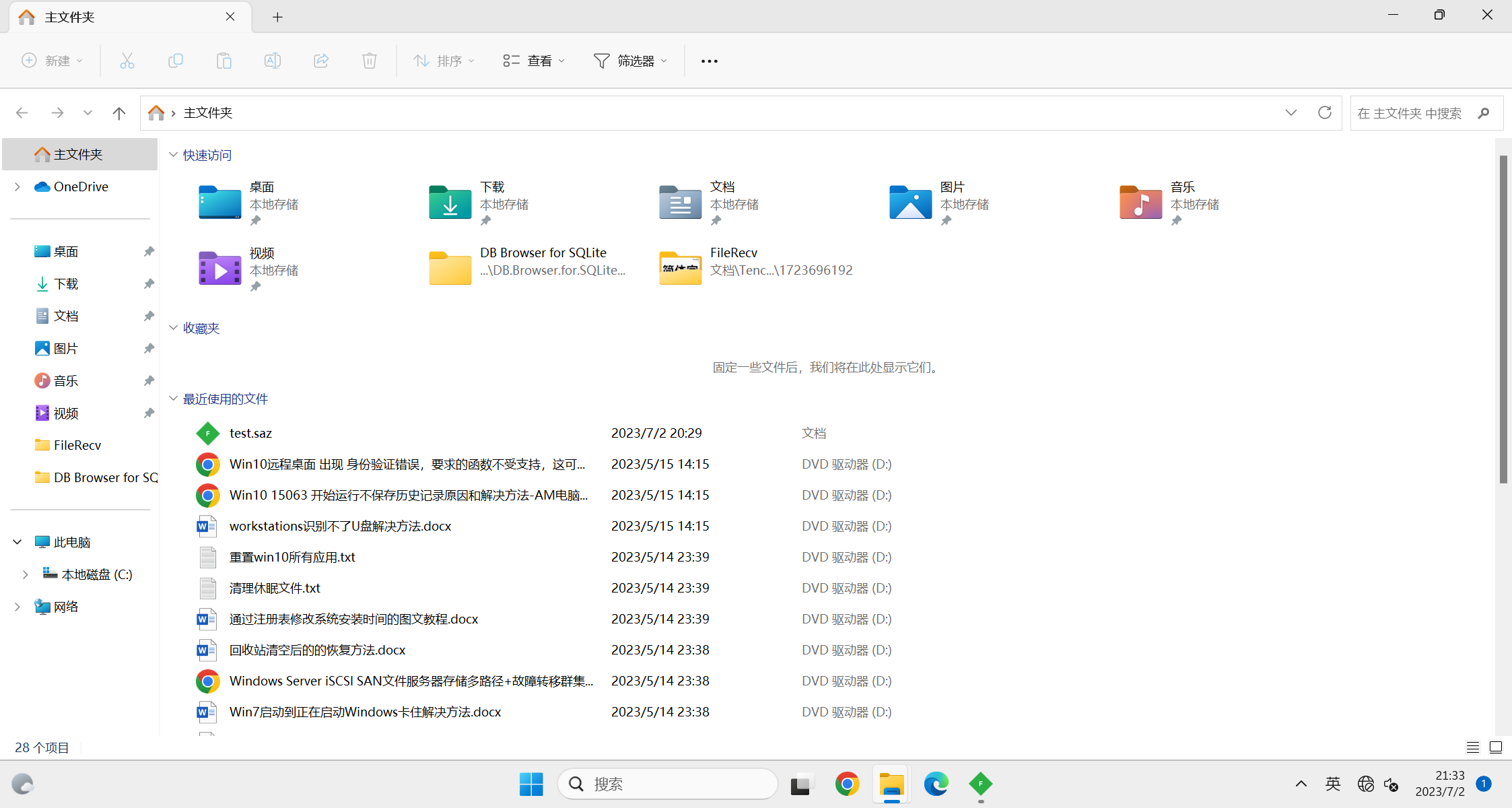This screenshot has width=1512, height=808.
Task: Expand the OneDrive tree node
Action: (18, 187)
